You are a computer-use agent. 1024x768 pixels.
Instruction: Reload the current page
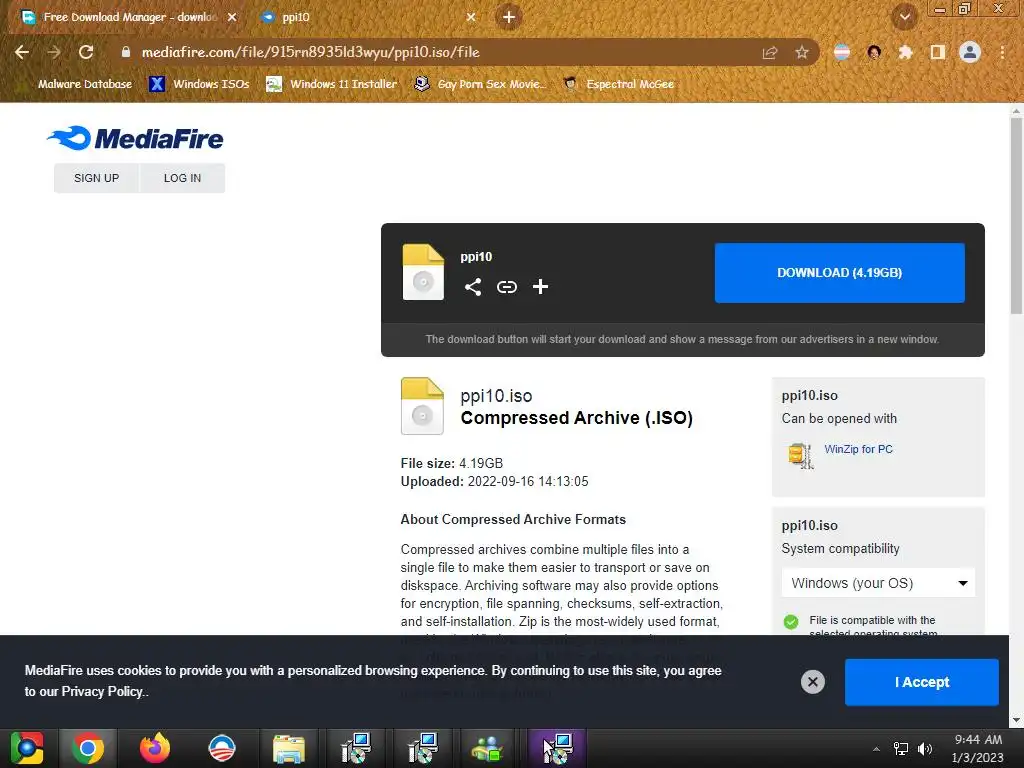(x=86, y=52)
